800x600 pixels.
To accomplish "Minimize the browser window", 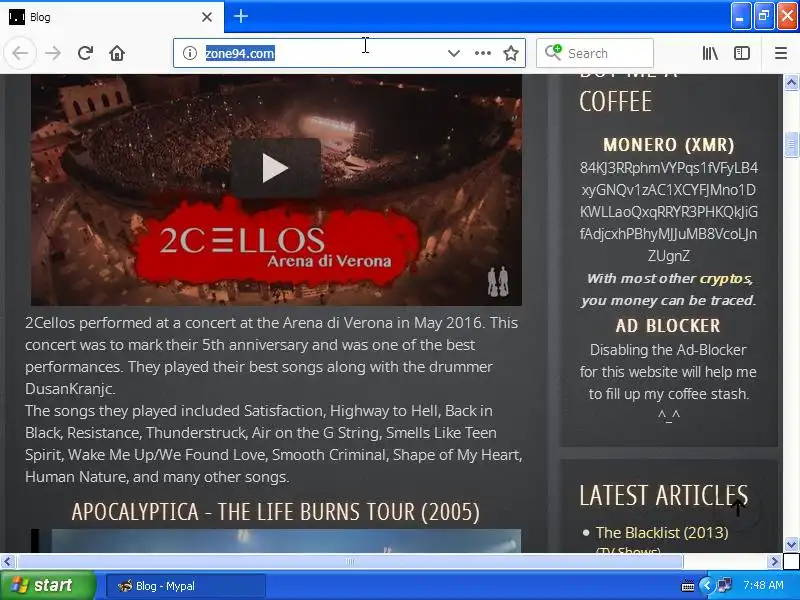I will coord(740,17).
